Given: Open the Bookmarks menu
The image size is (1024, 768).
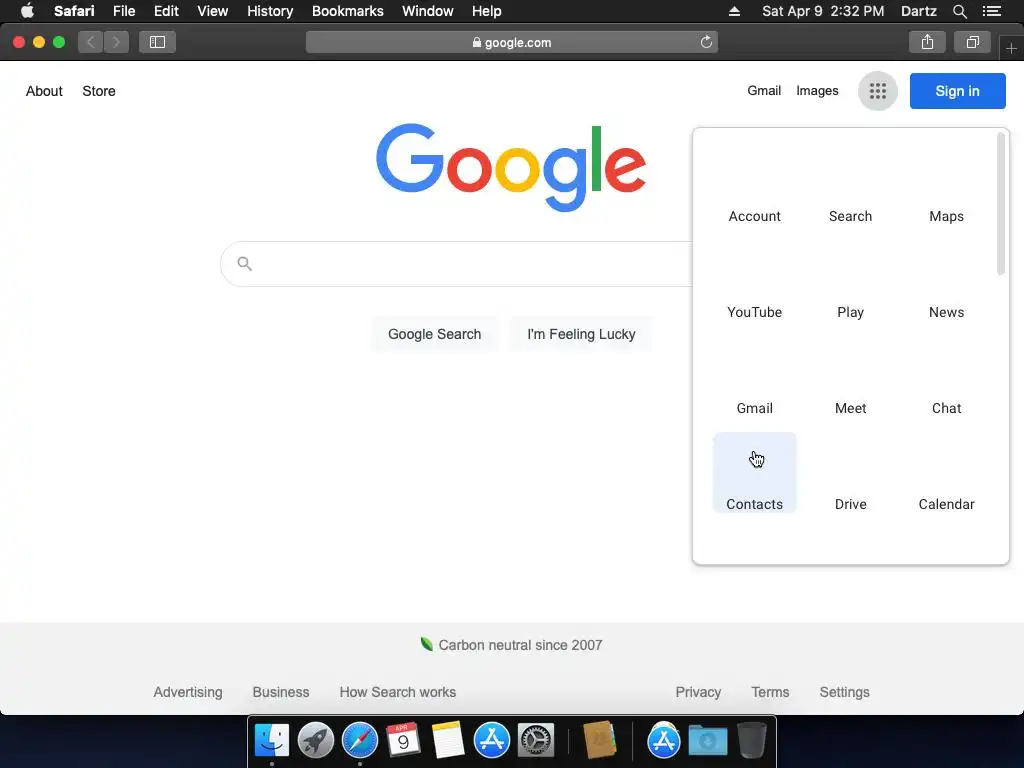Looking at the screenshot, I should click(347, 11).
